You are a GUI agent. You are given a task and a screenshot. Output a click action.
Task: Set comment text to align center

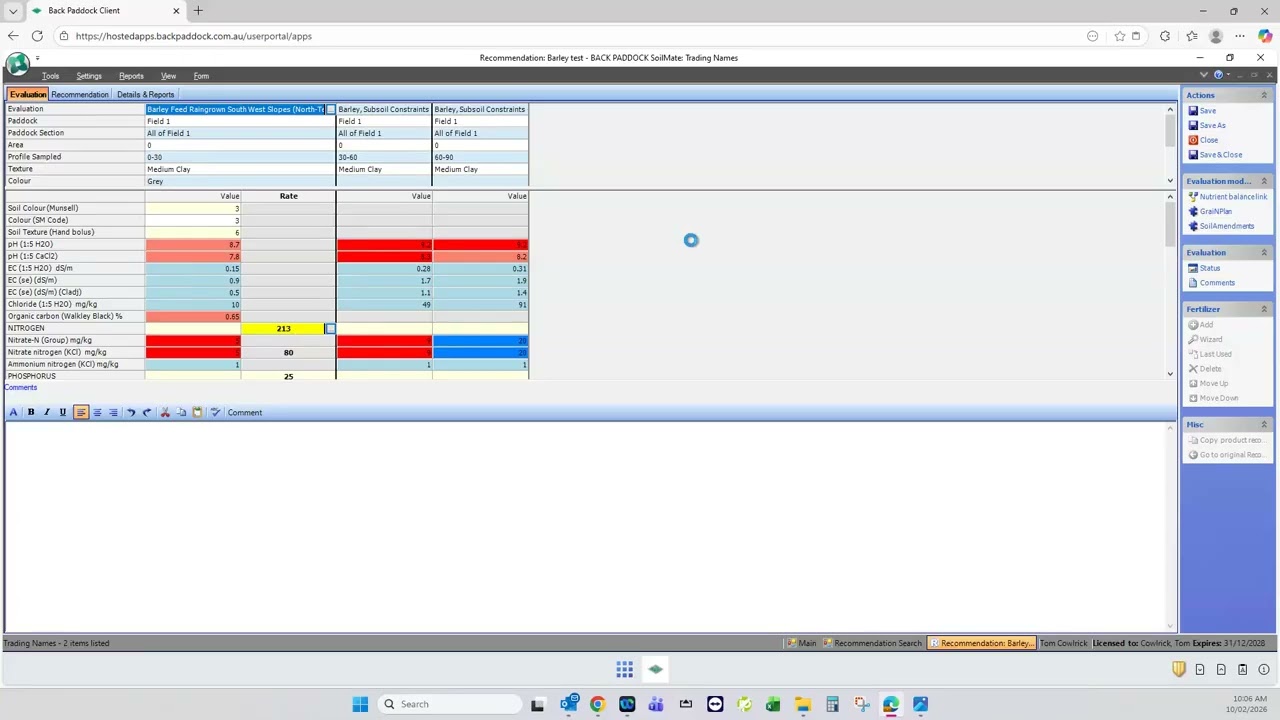(97, 412)
